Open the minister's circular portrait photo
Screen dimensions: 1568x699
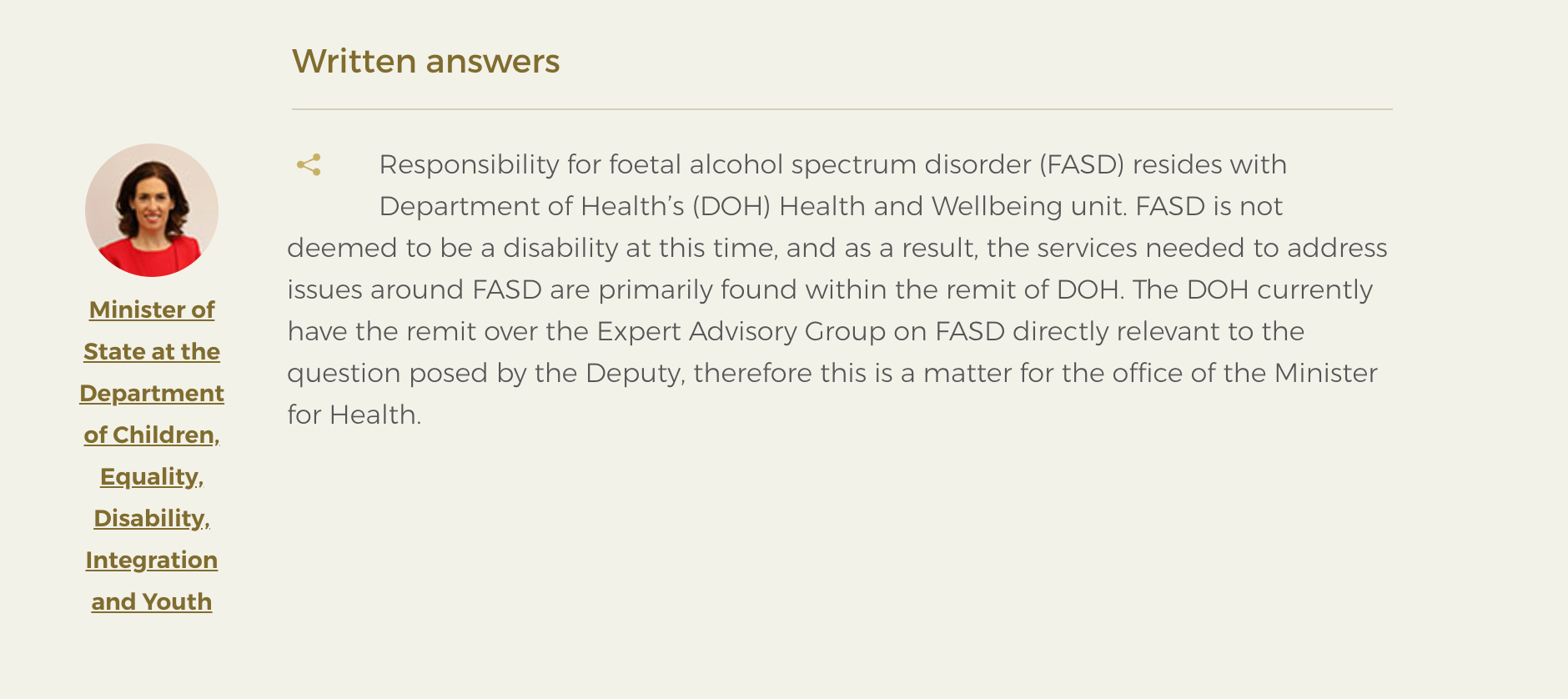coord(152,210)
